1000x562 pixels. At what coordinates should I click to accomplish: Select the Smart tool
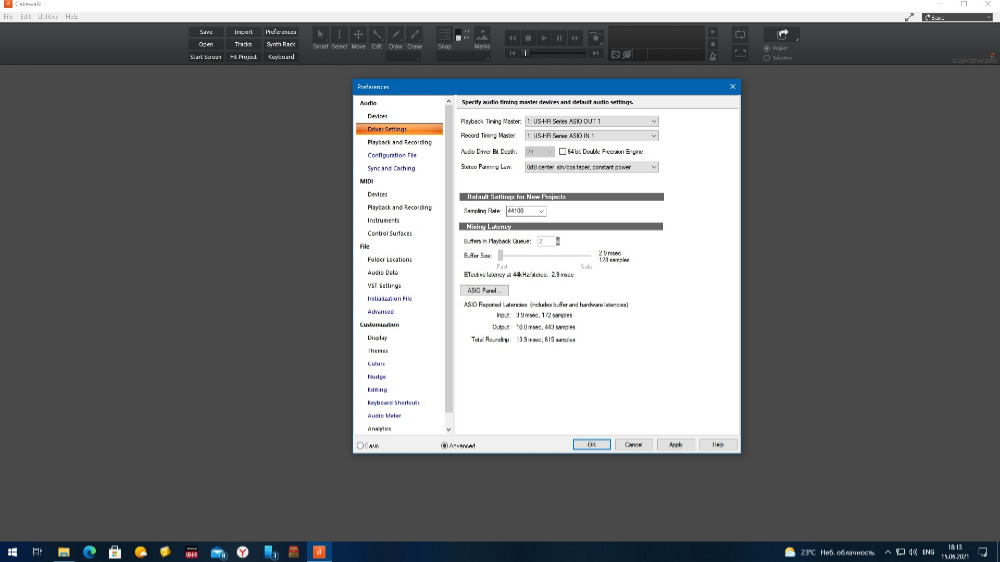click(320, 38)
